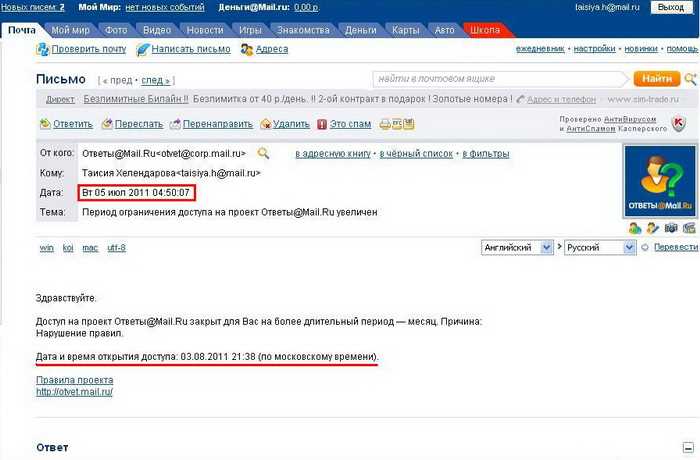
Task: Click the Переслать forward icon
Action: pyautogui.click(x=107, y=124)
